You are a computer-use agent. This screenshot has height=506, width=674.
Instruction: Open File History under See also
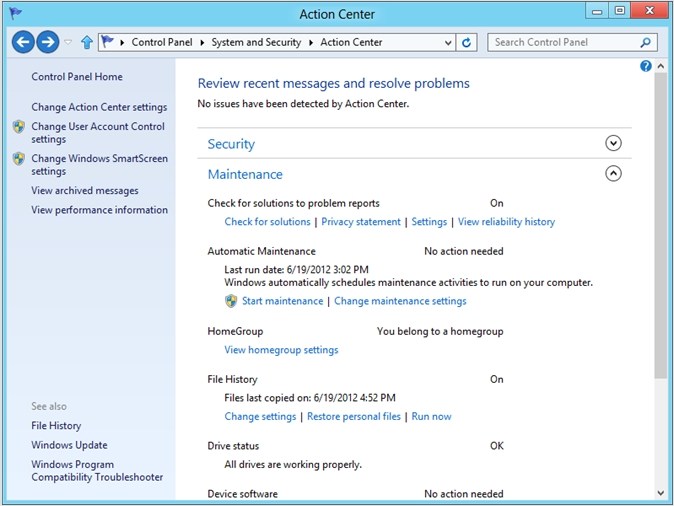56,426
